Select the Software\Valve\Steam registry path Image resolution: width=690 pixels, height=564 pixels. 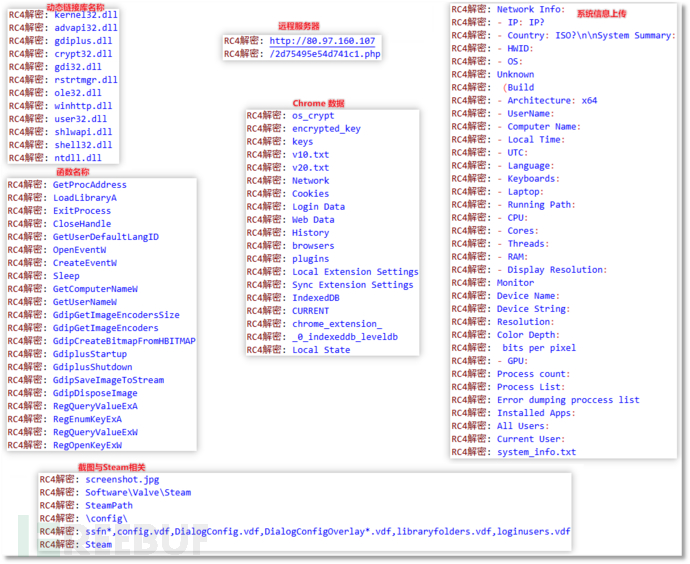click(138, 493)
